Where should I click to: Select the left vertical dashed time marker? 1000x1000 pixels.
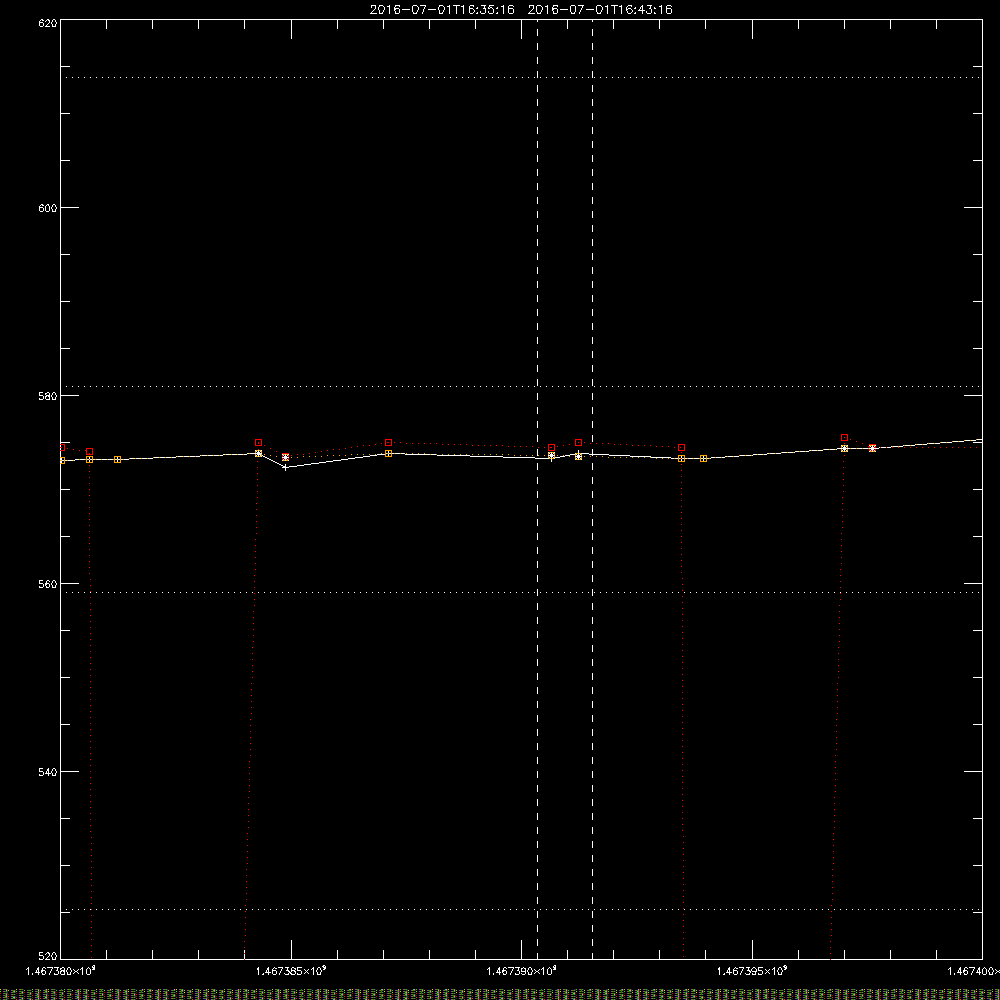(x=538, y=489)
